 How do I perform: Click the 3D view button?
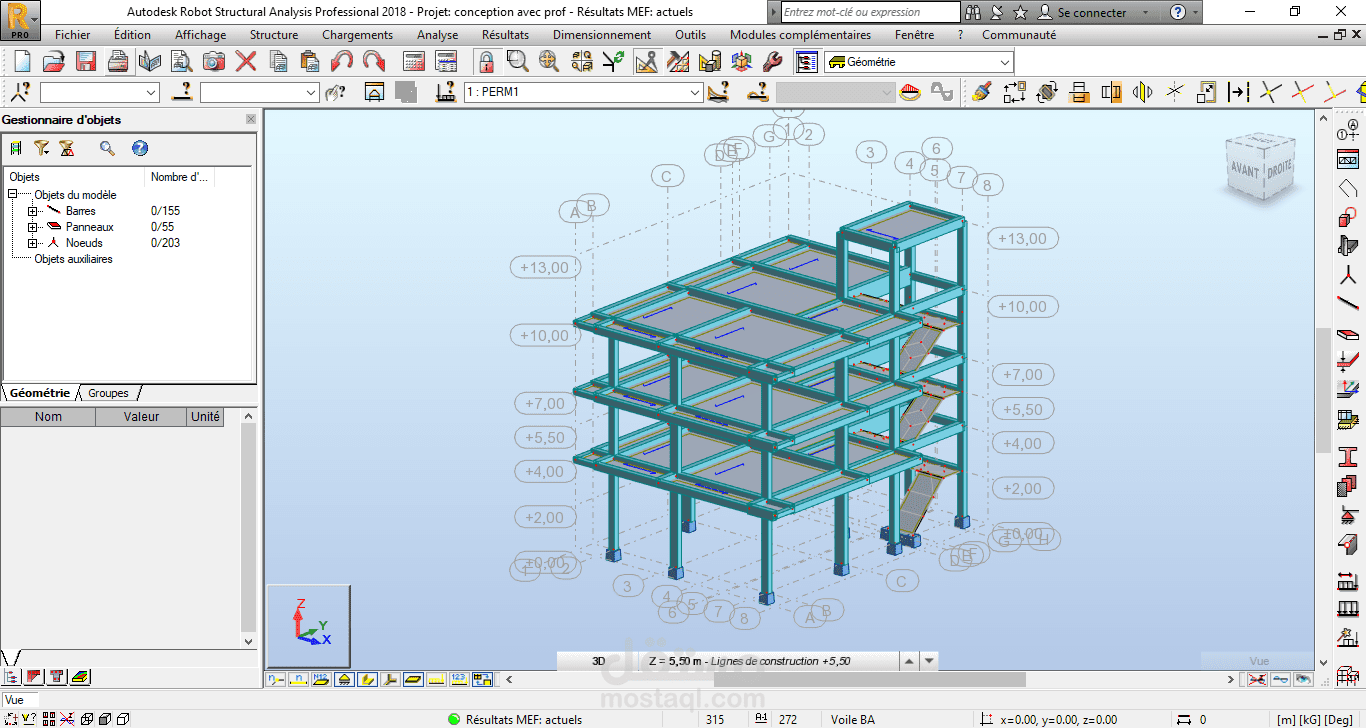coord(599,661)
